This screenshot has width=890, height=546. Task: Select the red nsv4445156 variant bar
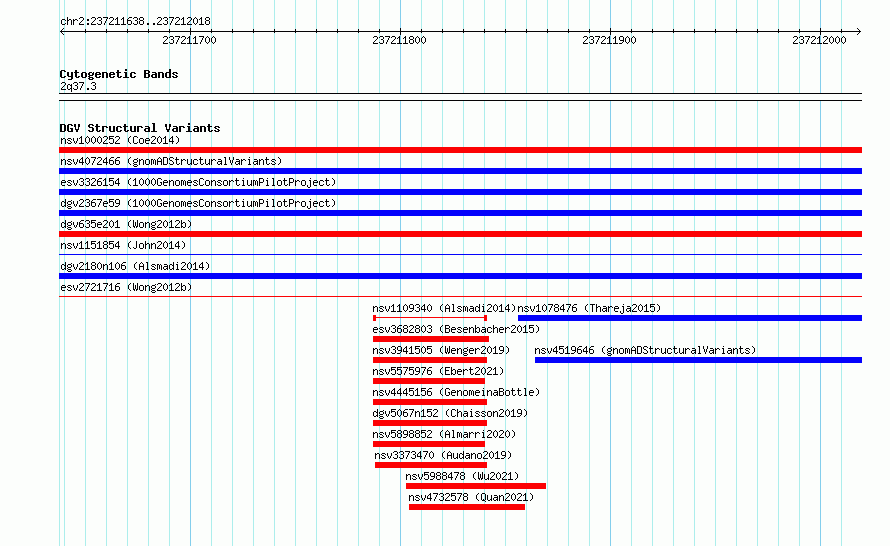point(430,402)
